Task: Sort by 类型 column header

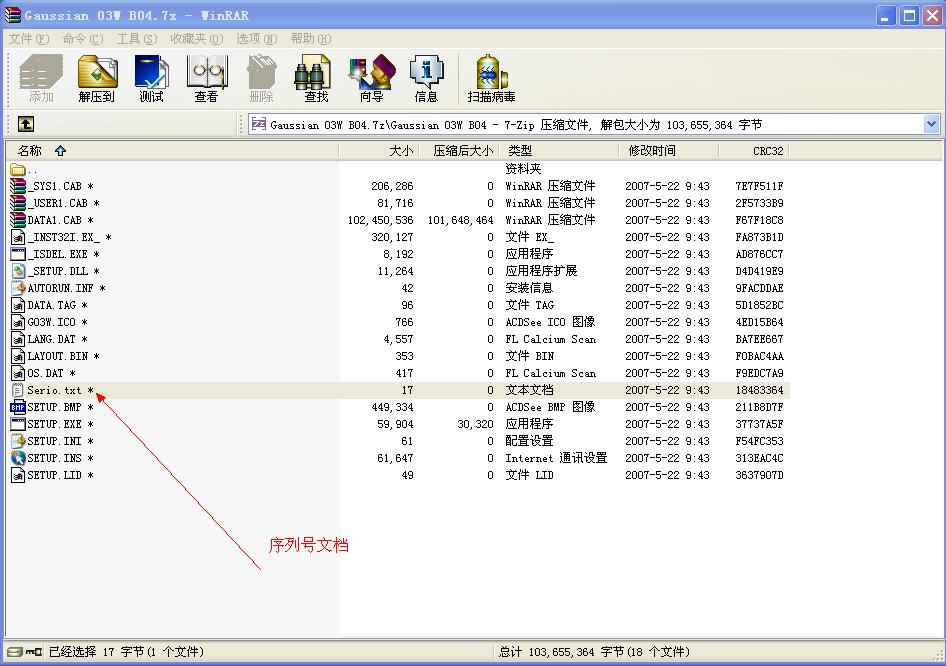Action: point(559,151)
